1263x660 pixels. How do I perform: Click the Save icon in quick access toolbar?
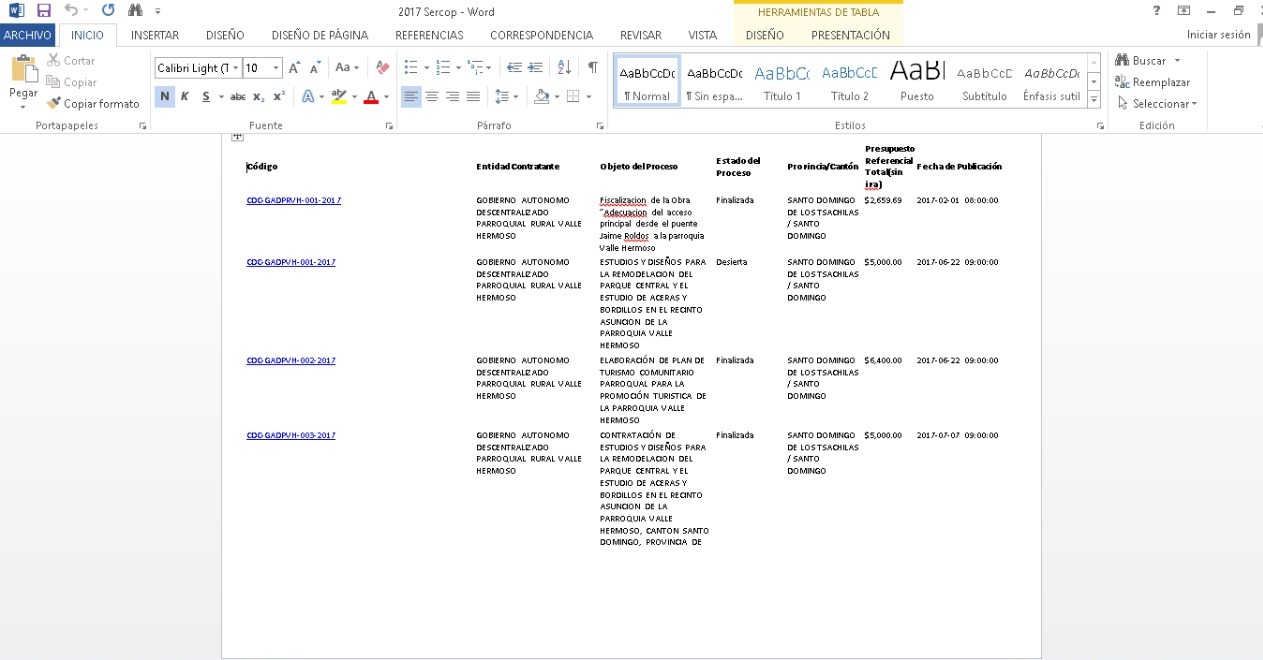[x=44, y=11]
